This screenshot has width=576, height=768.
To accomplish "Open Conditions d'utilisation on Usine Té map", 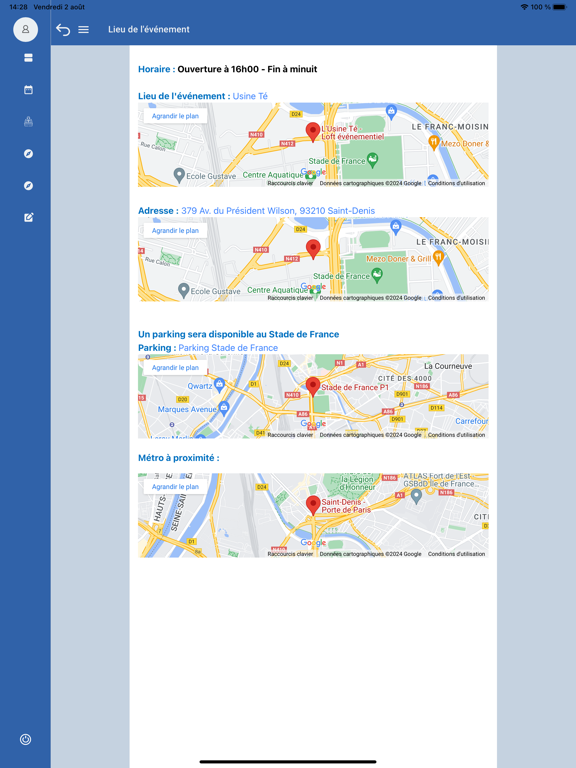I will tap(456, 183).
